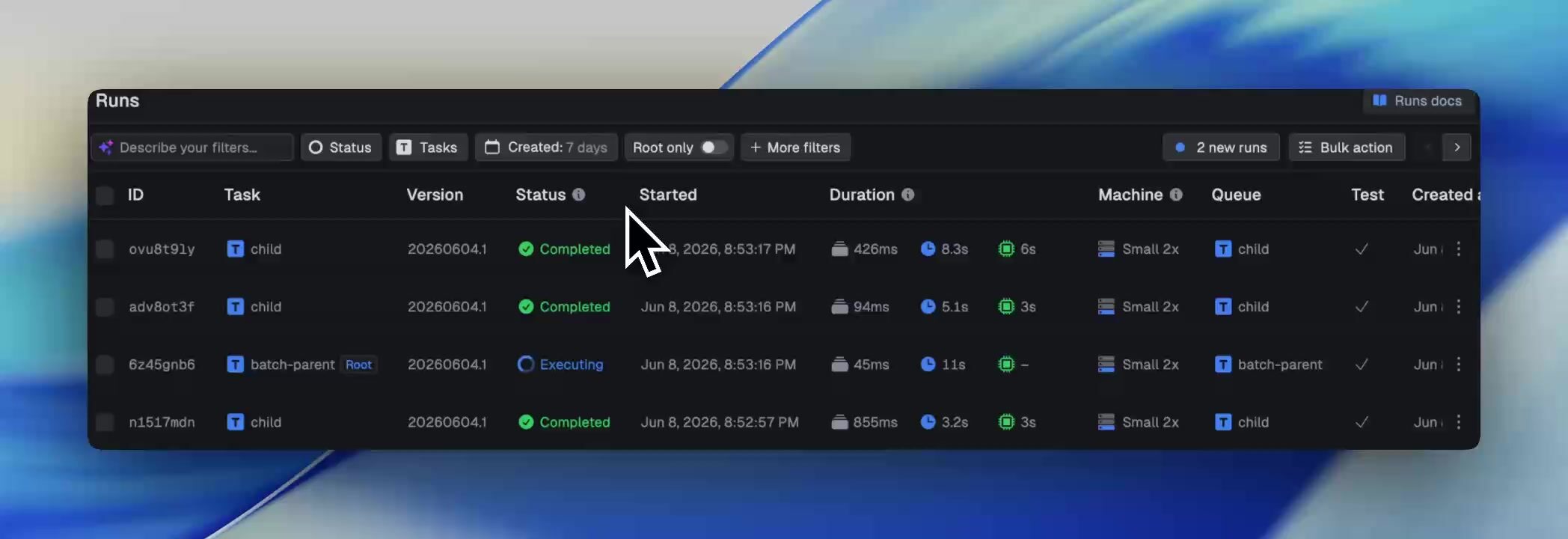Click the green Completed check icon for ovu8t9ly
The height and width of the screenshot is (539, 1568).
(526, 249)
